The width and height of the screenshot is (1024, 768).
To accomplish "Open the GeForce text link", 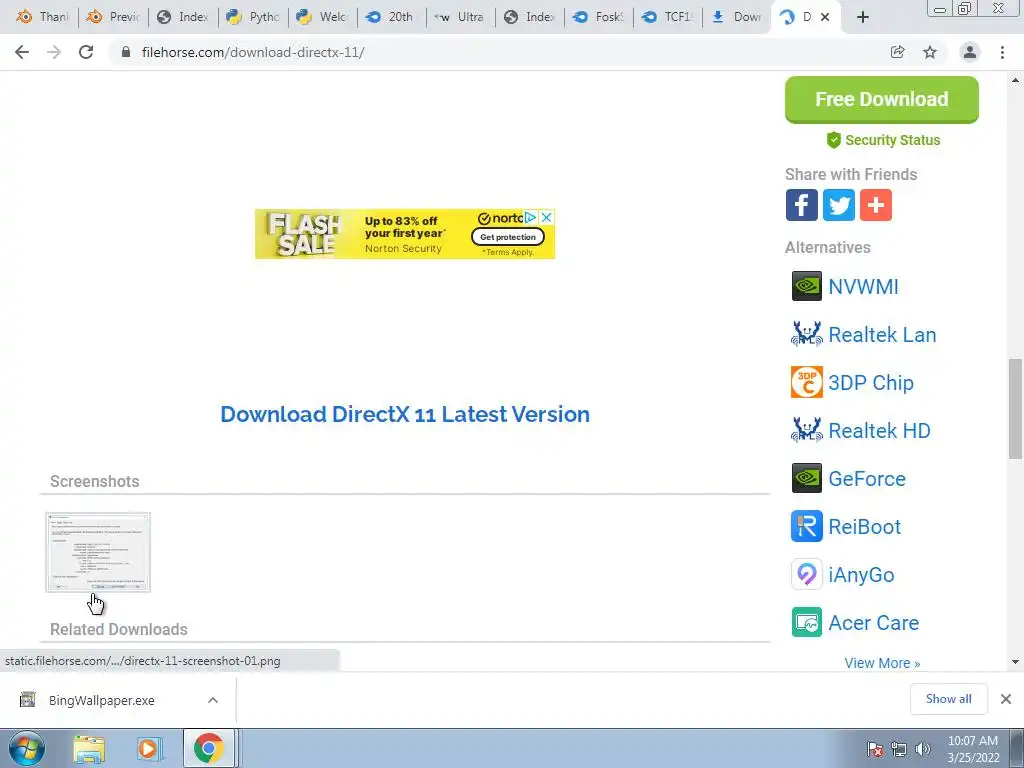I will pyautogui.click(x=867, y=479).
